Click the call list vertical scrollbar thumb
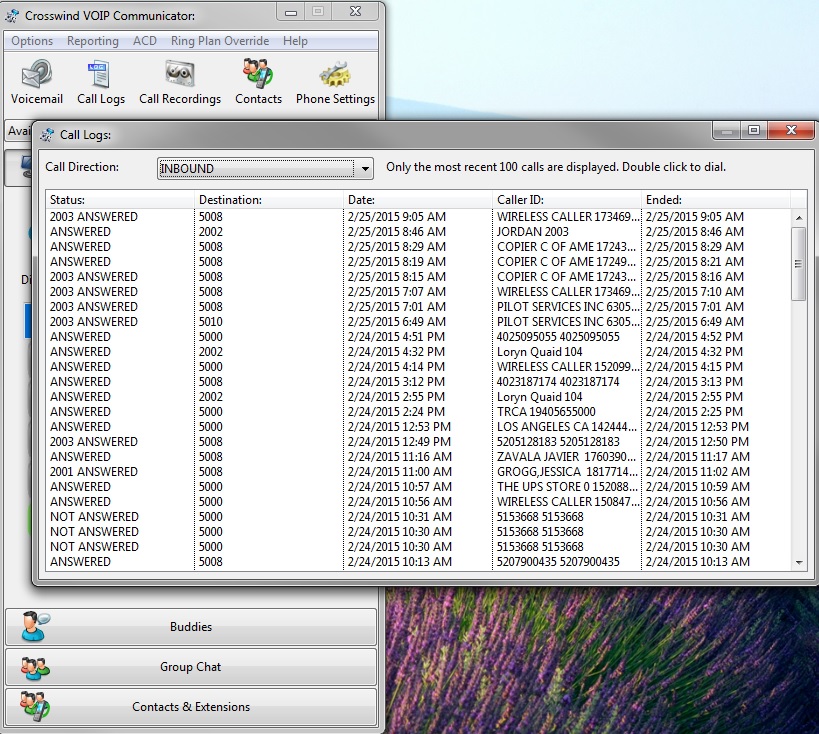The width and height of the screenshot is (819, 734). 798,263
